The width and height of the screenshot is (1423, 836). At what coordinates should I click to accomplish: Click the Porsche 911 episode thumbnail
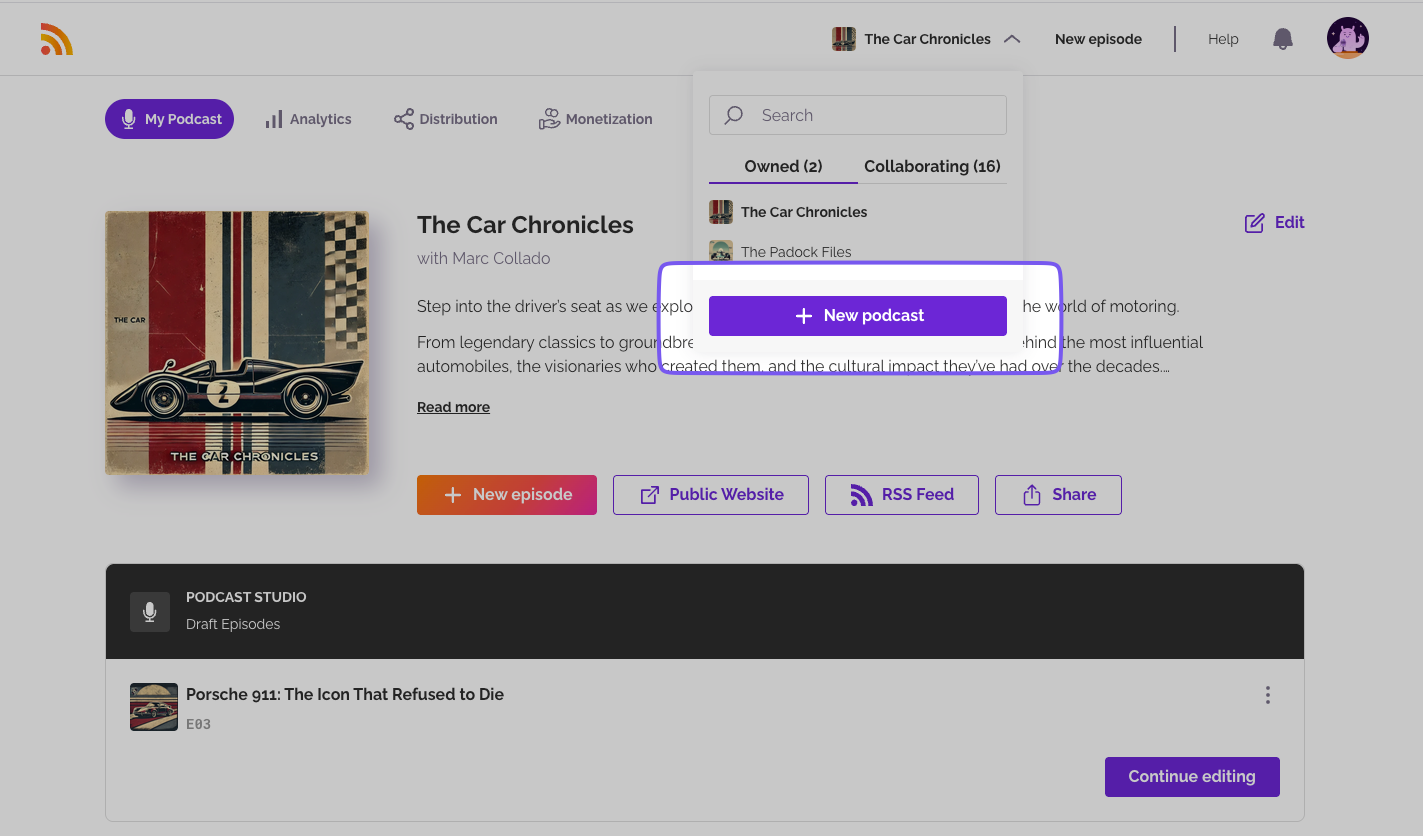154,707
